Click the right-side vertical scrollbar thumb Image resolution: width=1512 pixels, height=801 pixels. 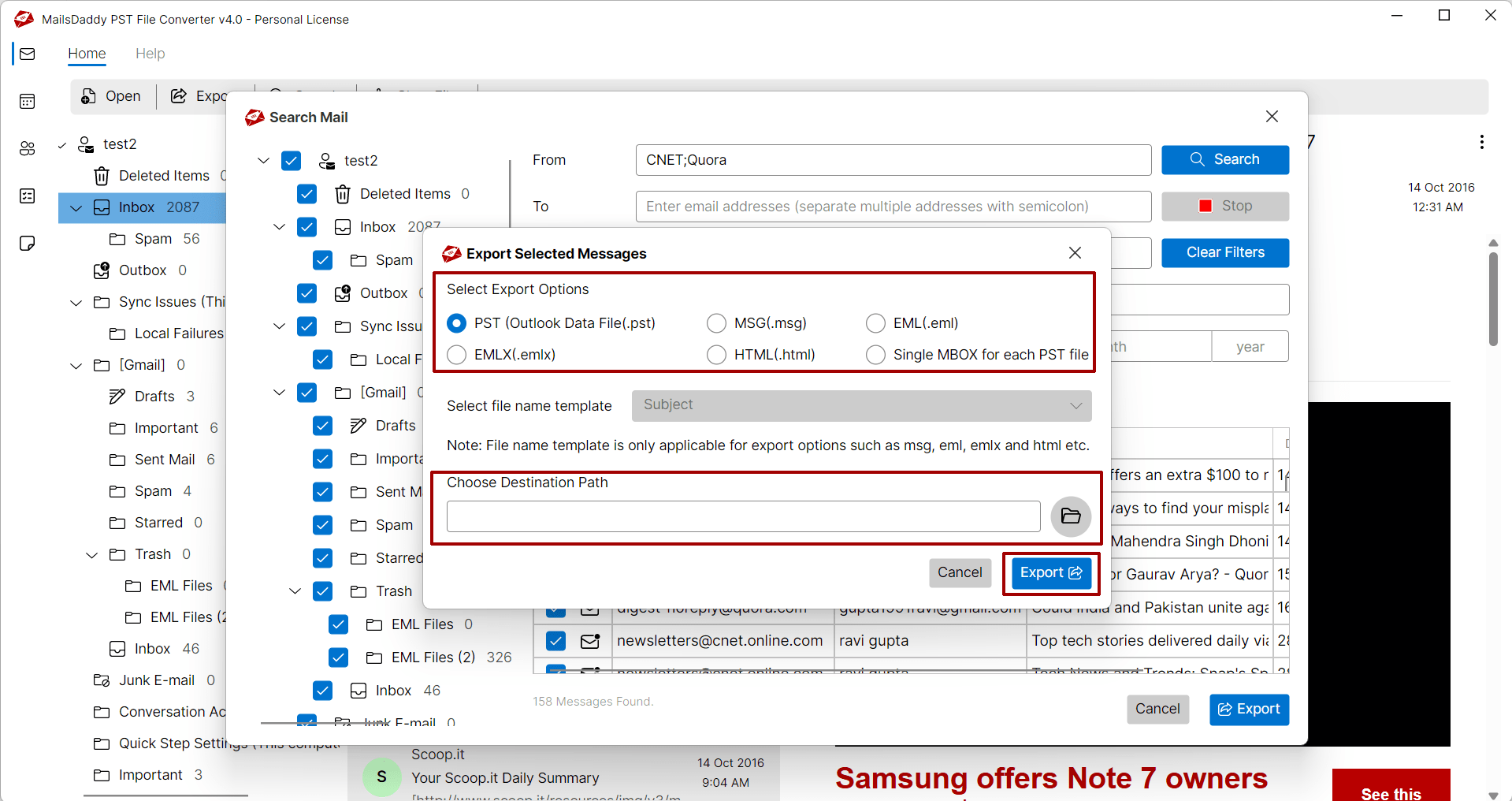(x=1493, y=298)
